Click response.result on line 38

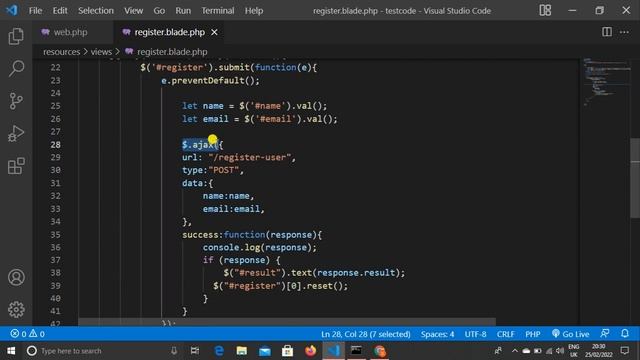pyautogui.click(x=356, y=273)
